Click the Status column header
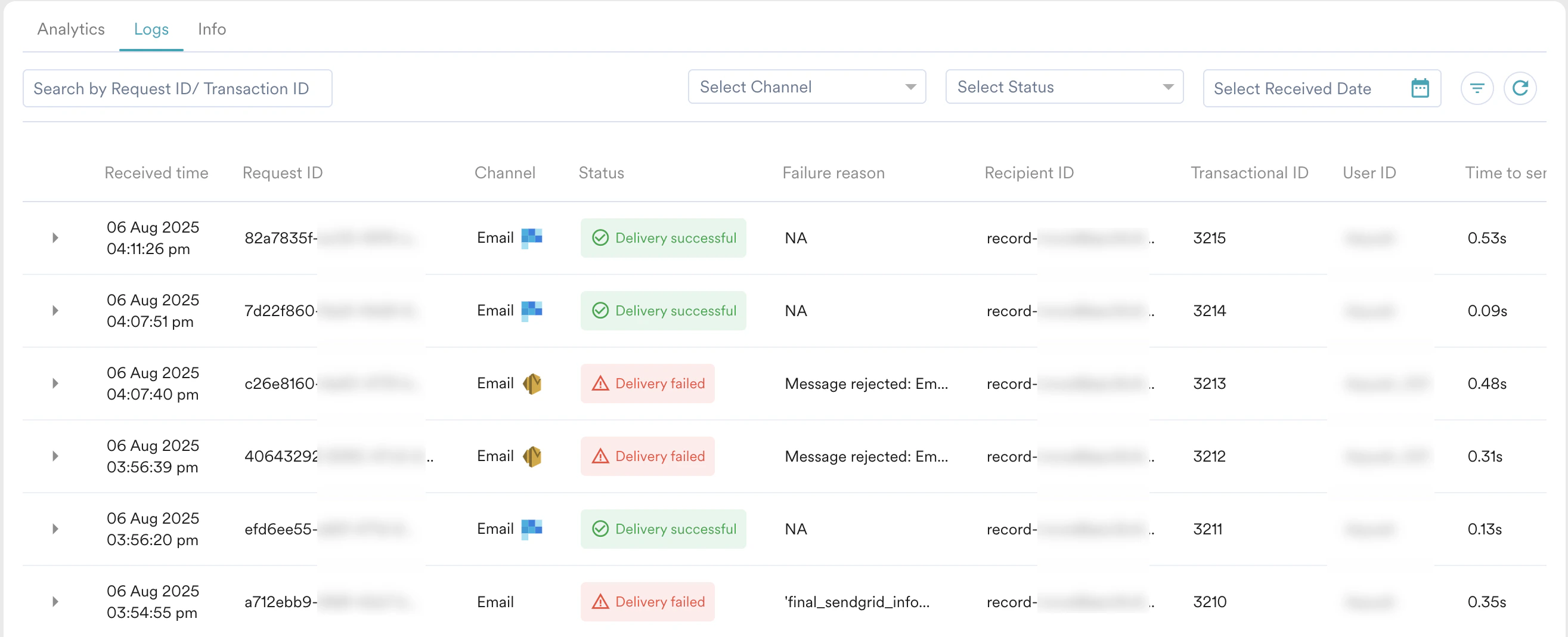This screenshot has width=1568, height=637. click(x=602, y=173)
